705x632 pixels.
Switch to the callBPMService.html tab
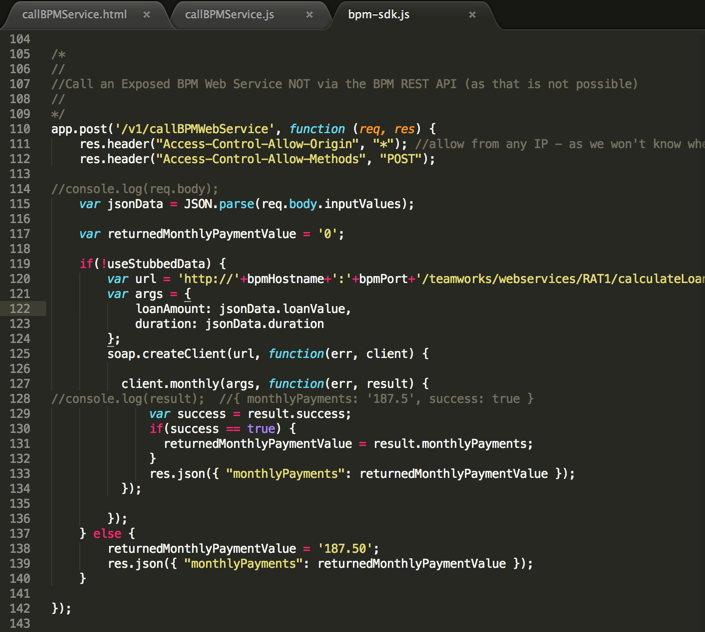click(x=75, y=14)
